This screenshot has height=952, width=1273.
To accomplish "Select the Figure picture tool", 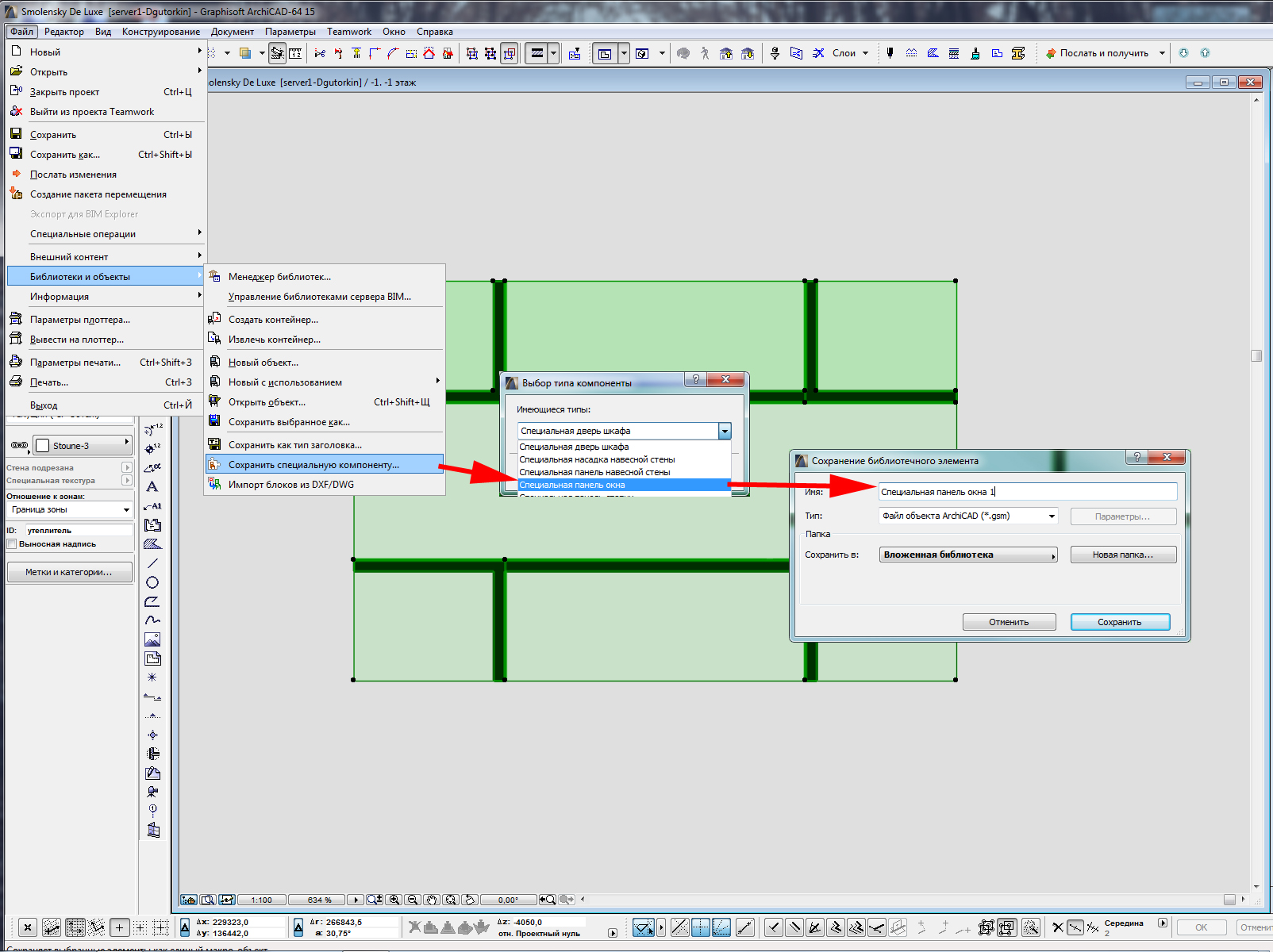I will 152,639.
